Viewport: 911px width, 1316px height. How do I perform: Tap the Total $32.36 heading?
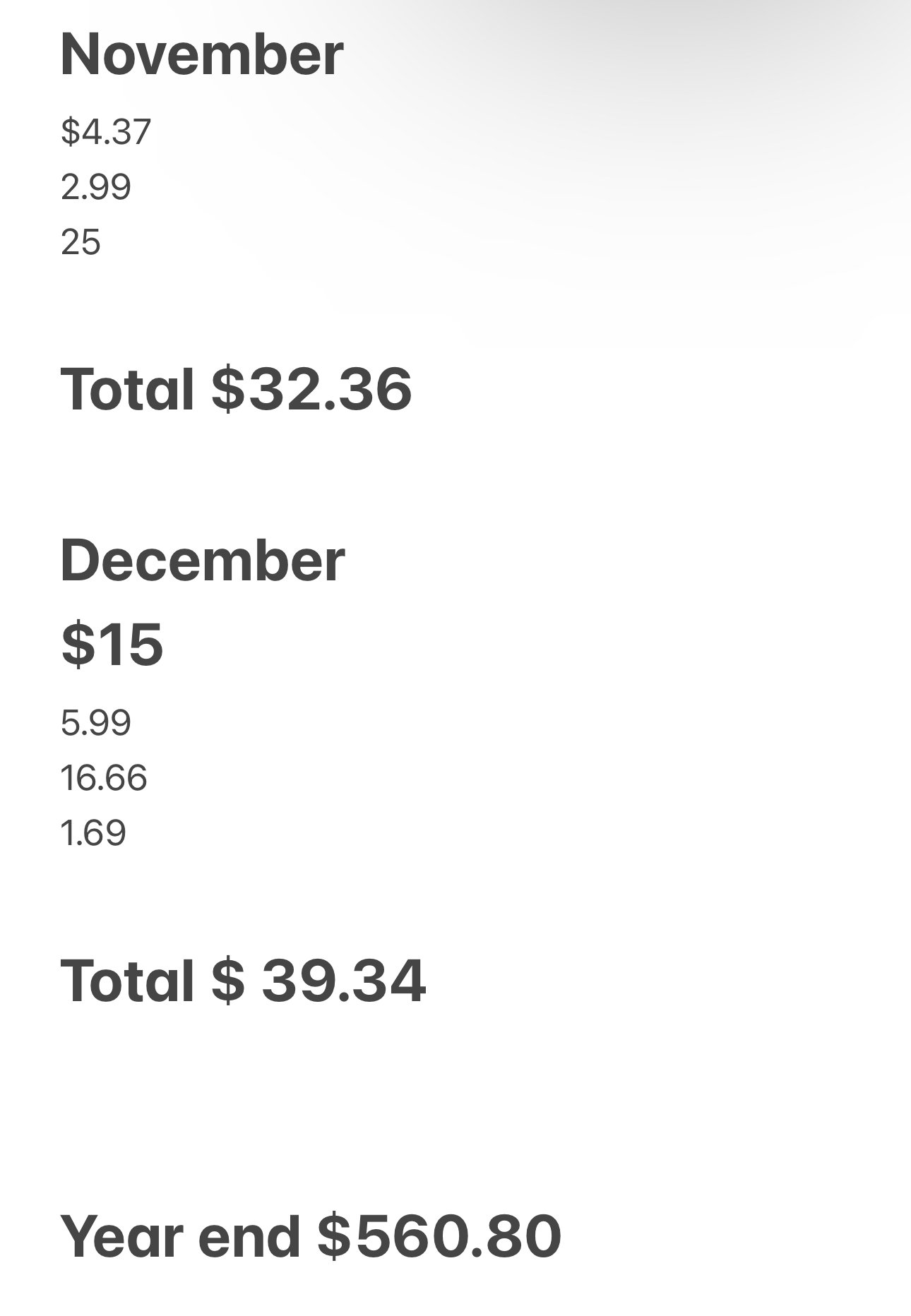(237, 389)
